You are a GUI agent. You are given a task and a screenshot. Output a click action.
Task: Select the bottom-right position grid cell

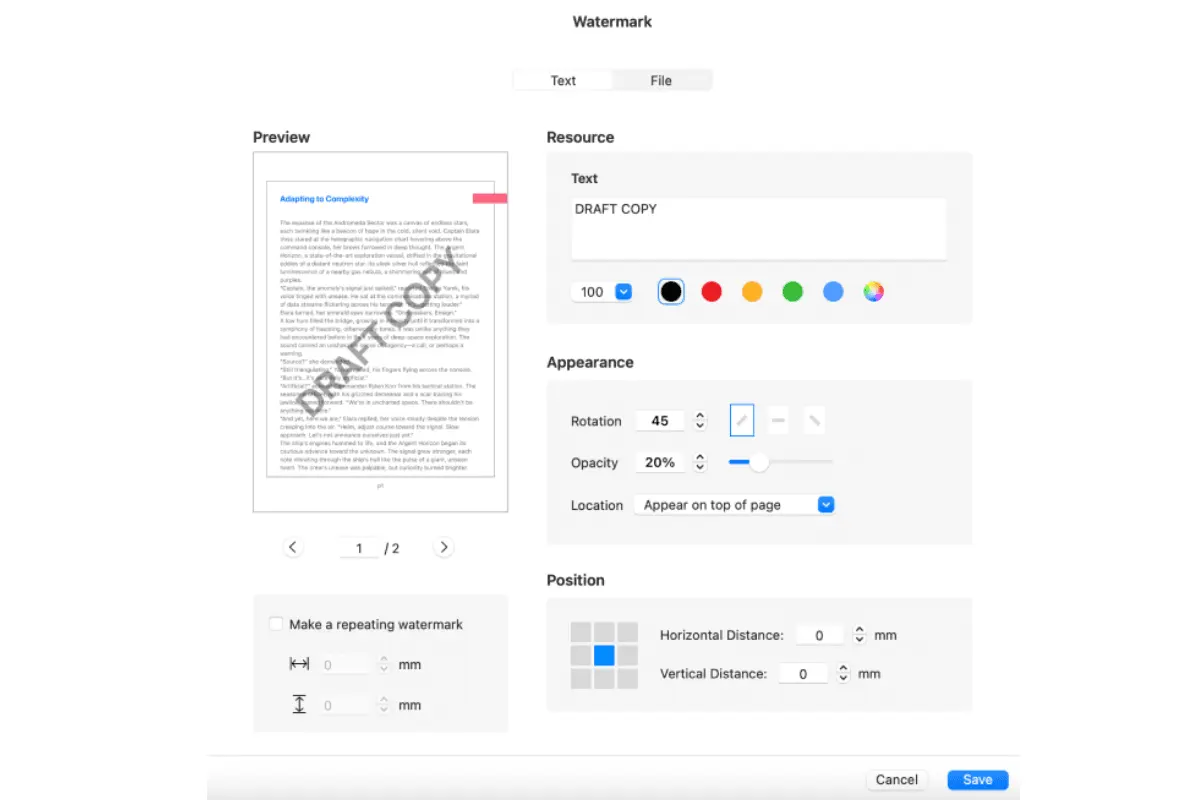coord(627,678)
